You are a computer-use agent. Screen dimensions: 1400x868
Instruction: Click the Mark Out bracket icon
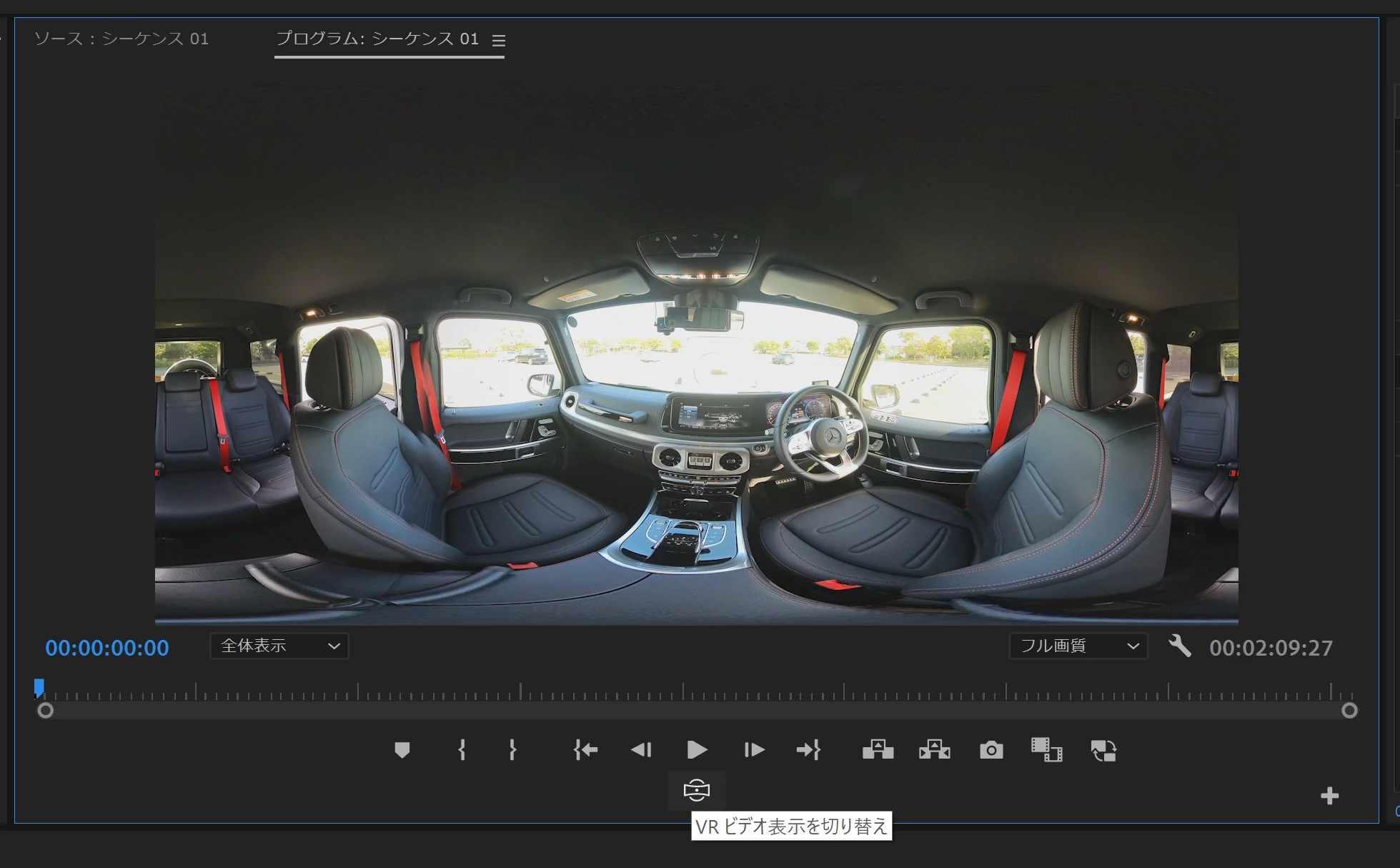[x=512, y=750]
